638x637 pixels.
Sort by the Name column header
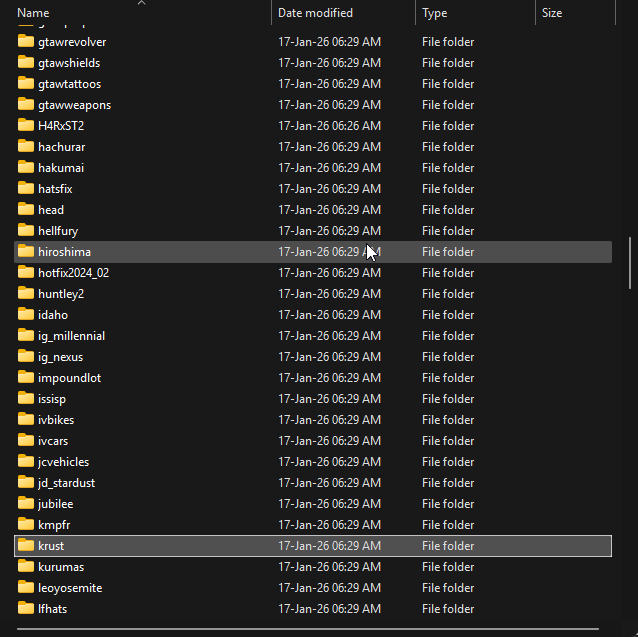33,13
